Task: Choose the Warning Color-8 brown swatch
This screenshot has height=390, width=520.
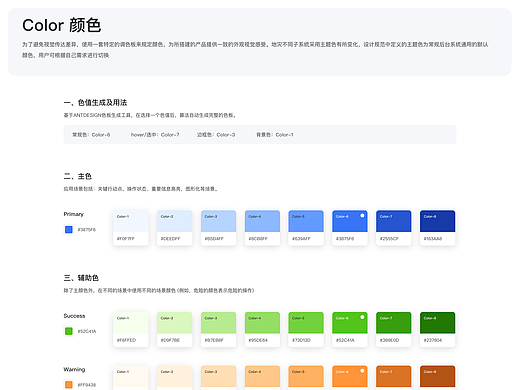Action: coord(438,378)
